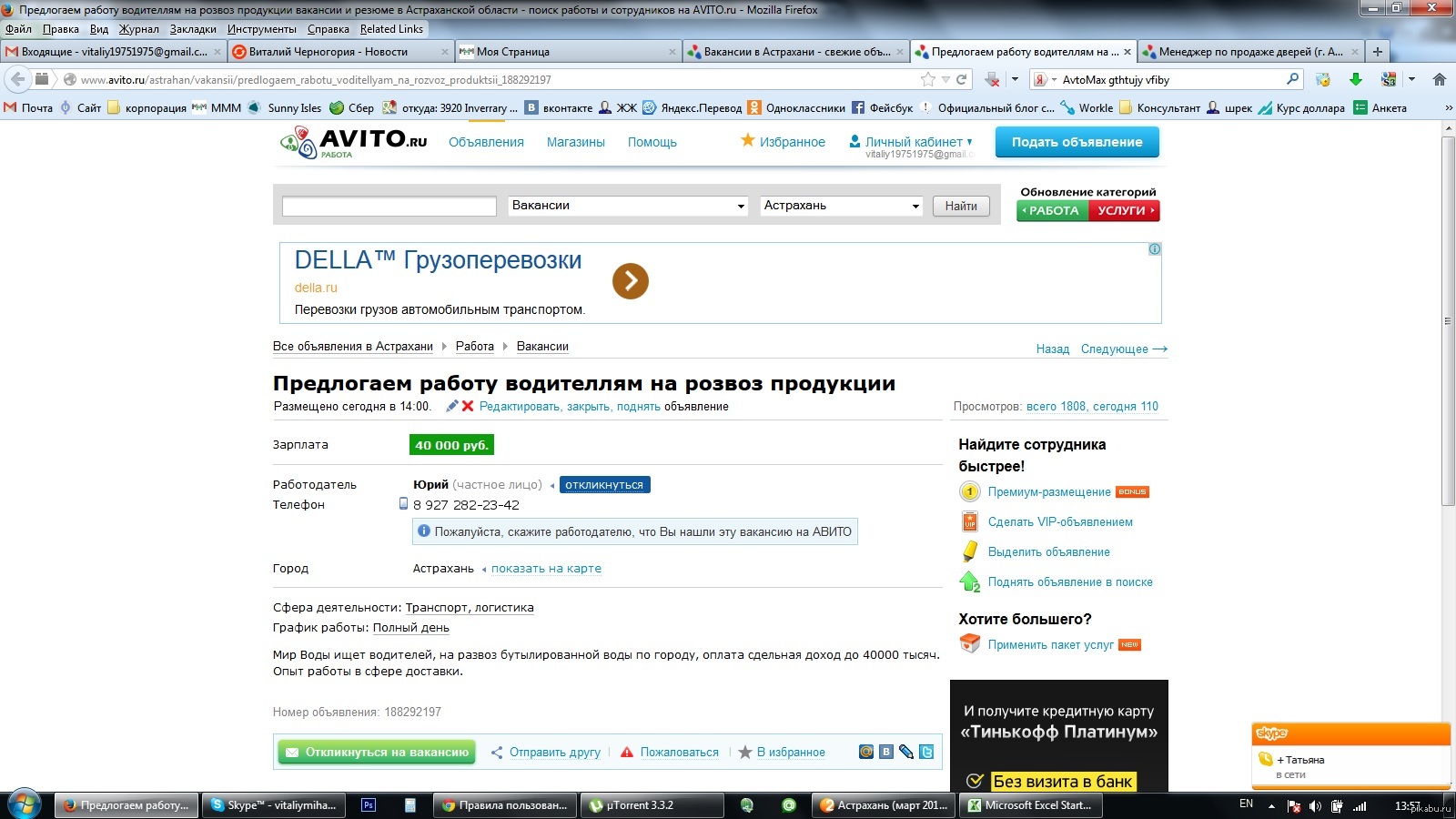Close the Вакансии в Астрахани tab
This screenshot has height=819, width=1456.
click(900, 52)
